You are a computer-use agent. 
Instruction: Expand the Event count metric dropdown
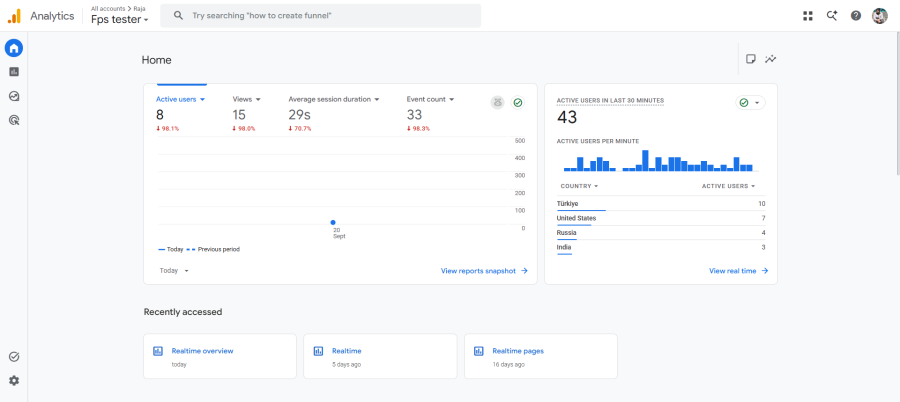pos(430,99)
